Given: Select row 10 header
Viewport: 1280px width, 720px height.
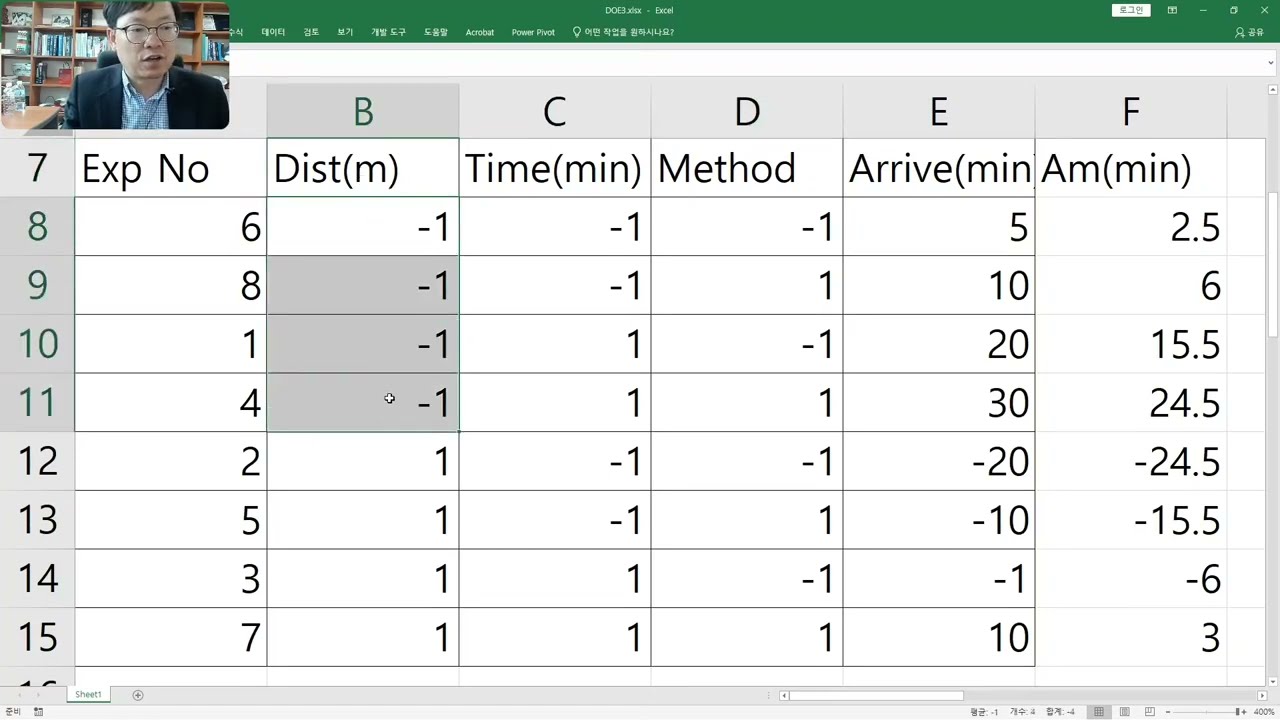Looking at the screenshot, I should pyautogui.click(x=37, y=344).
